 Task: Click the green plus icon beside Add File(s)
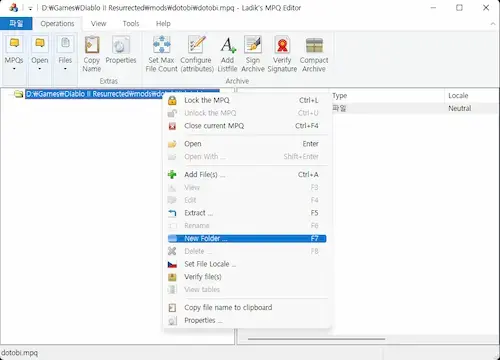pos(172,174)
